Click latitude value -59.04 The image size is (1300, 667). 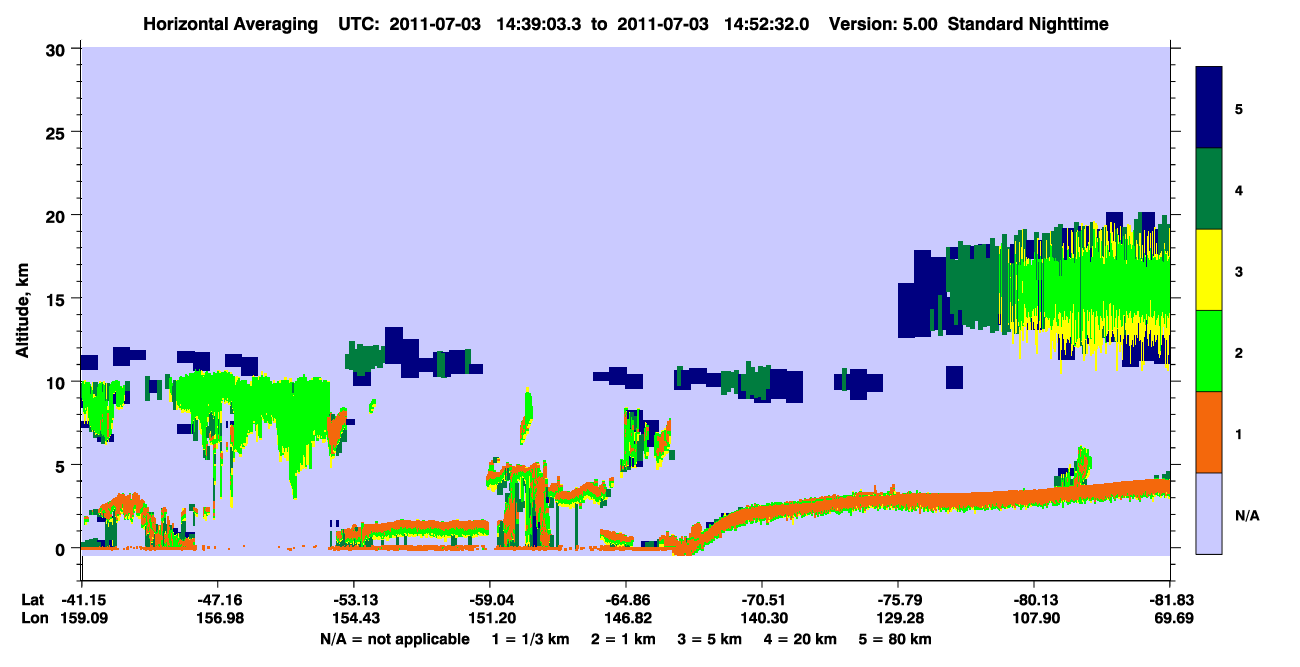click(x=489, y=599)
